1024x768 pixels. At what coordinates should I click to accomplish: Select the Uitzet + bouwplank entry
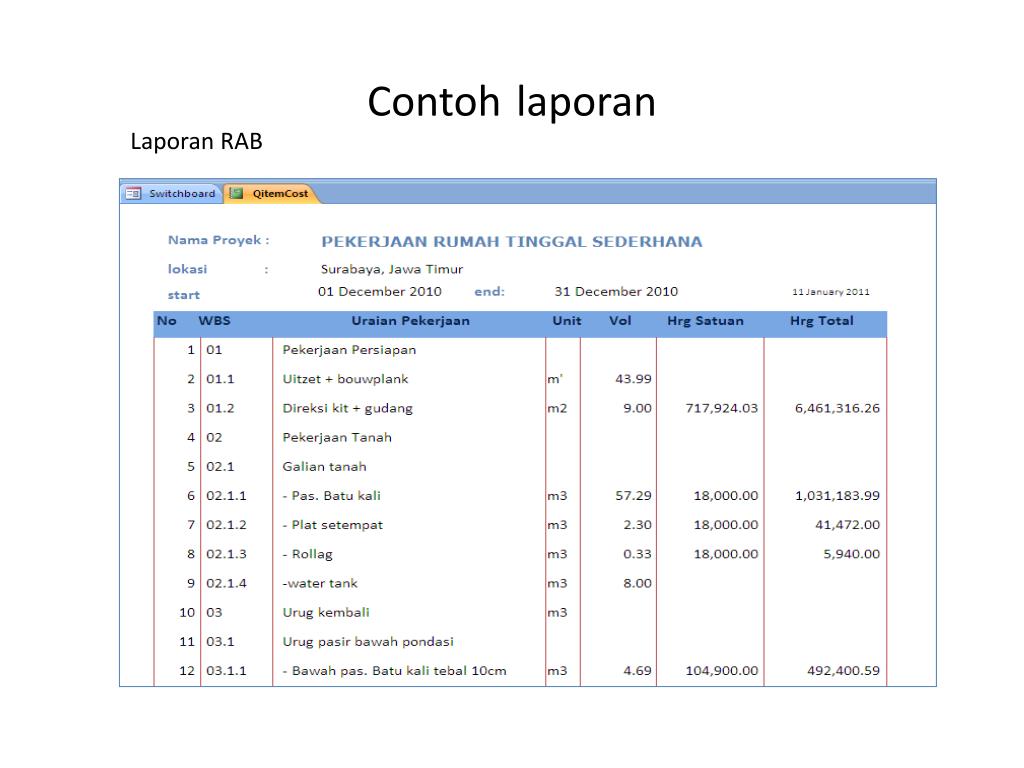click(345, 379)
